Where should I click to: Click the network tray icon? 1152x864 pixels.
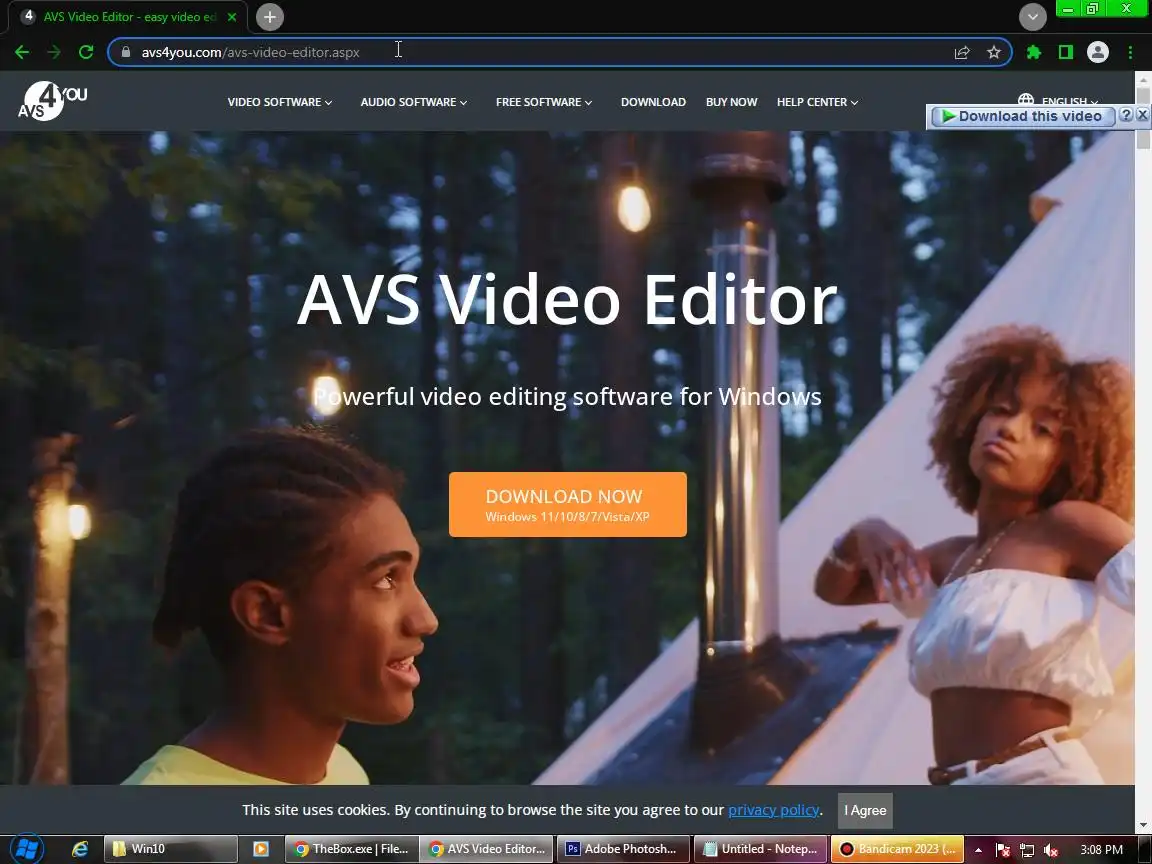[1027, 850]
